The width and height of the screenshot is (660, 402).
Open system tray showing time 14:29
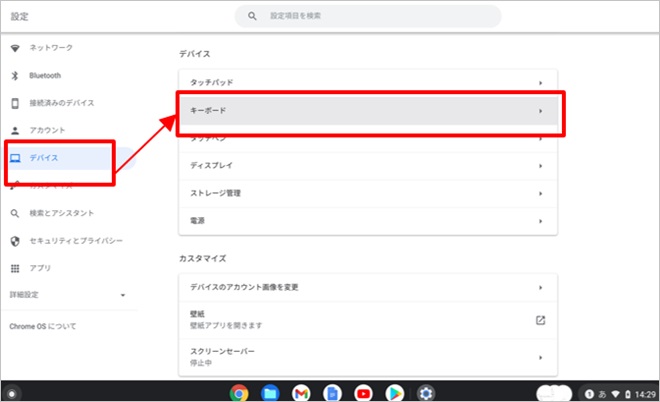point(618,392)
